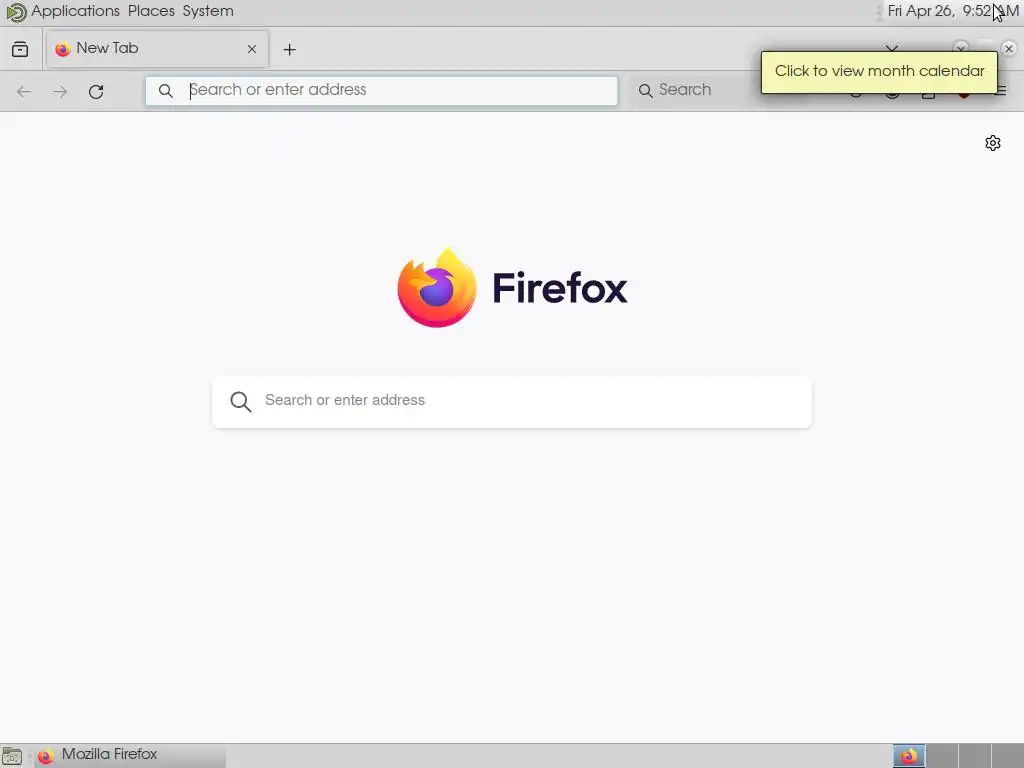Click the magnifier icon in the center search field

click(240, 402)
